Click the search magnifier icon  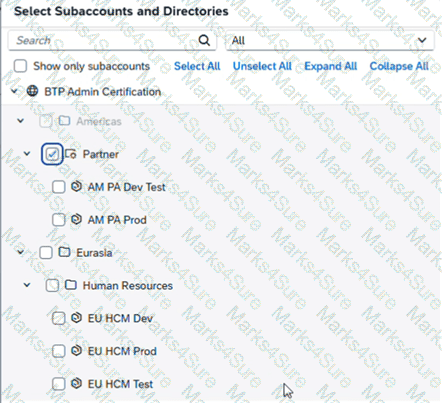[x=204, y=40]
